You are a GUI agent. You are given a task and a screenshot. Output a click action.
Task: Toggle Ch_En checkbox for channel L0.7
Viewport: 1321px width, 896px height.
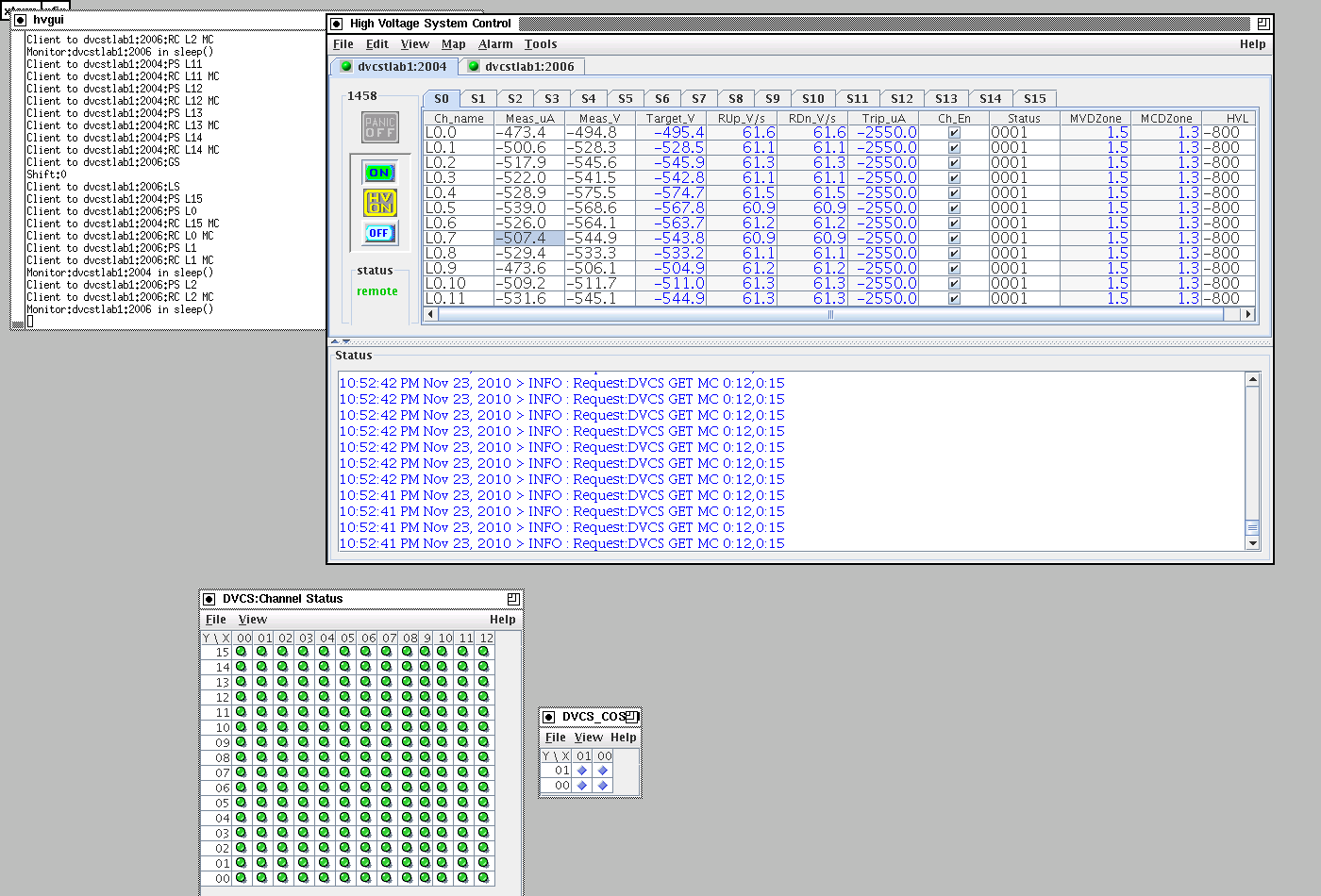click(954, 239)
